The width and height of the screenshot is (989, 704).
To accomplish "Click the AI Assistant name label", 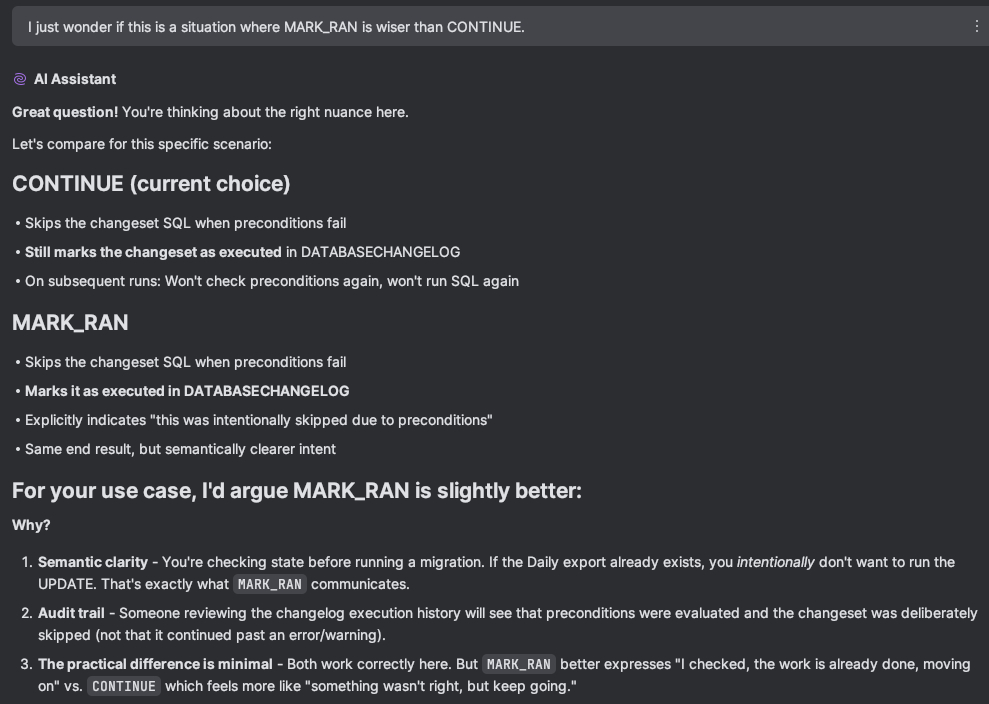I will (75, 79).
